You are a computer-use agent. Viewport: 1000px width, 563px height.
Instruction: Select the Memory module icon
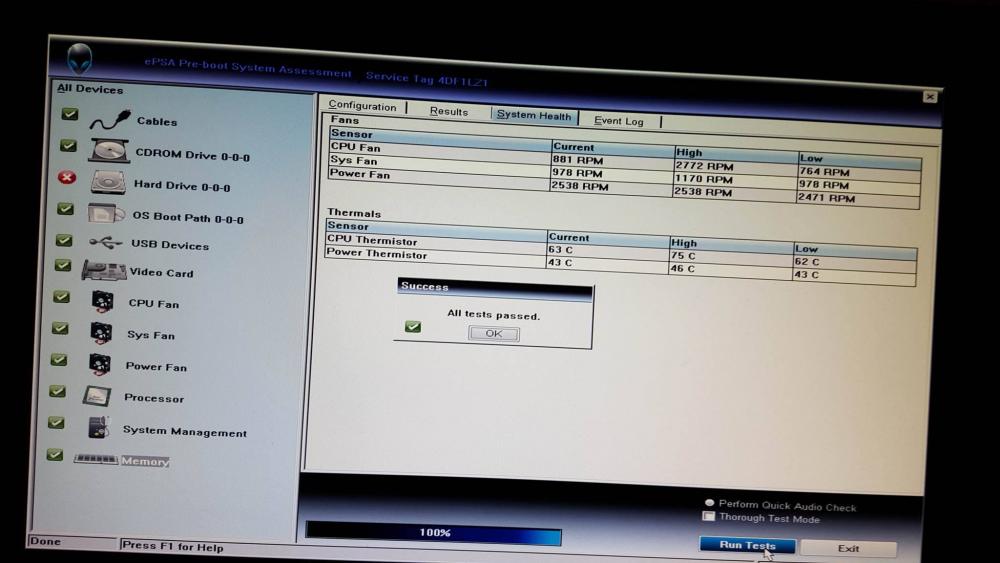click(x=96, y=459)
